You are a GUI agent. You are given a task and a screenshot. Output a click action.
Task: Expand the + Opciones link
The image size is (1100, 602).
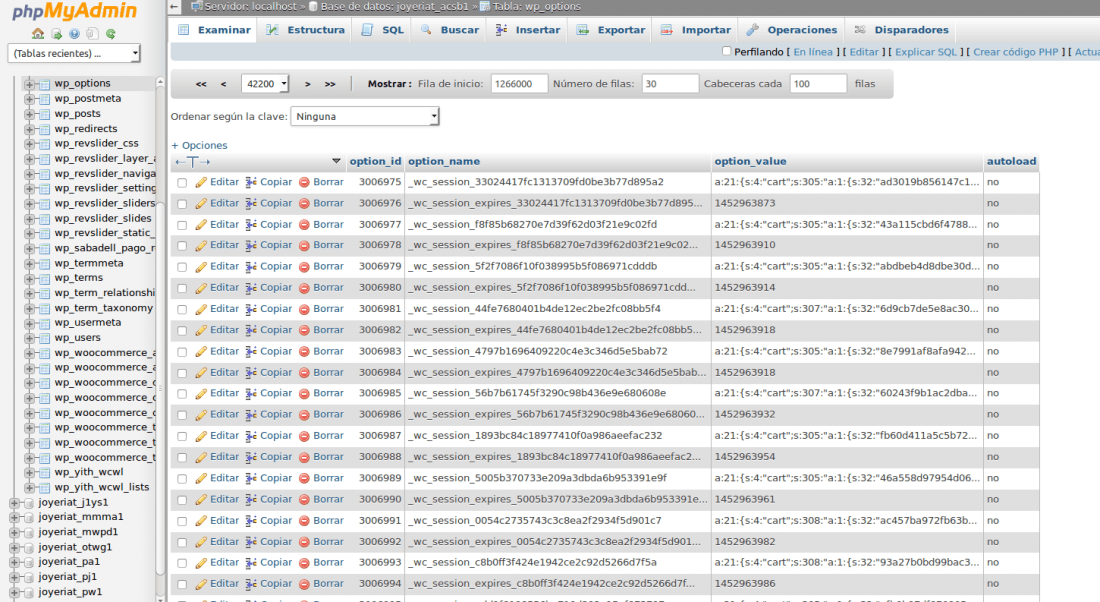199,145
